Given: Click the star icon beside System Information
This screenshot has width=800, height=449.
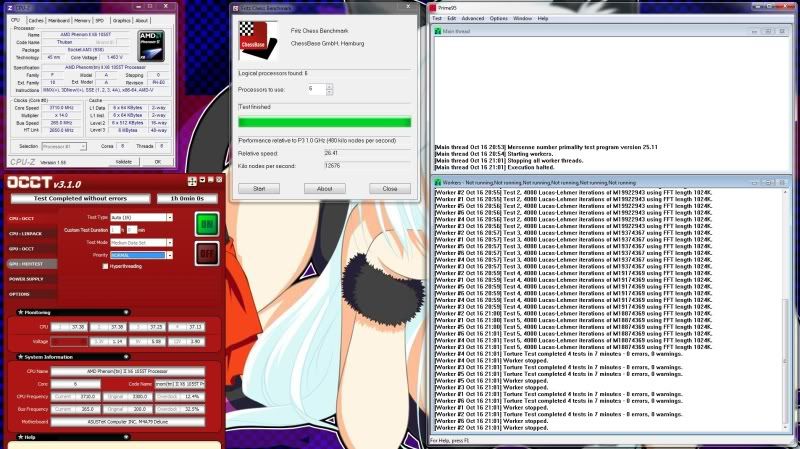Looking at the screenshot, I should (20, 357).
